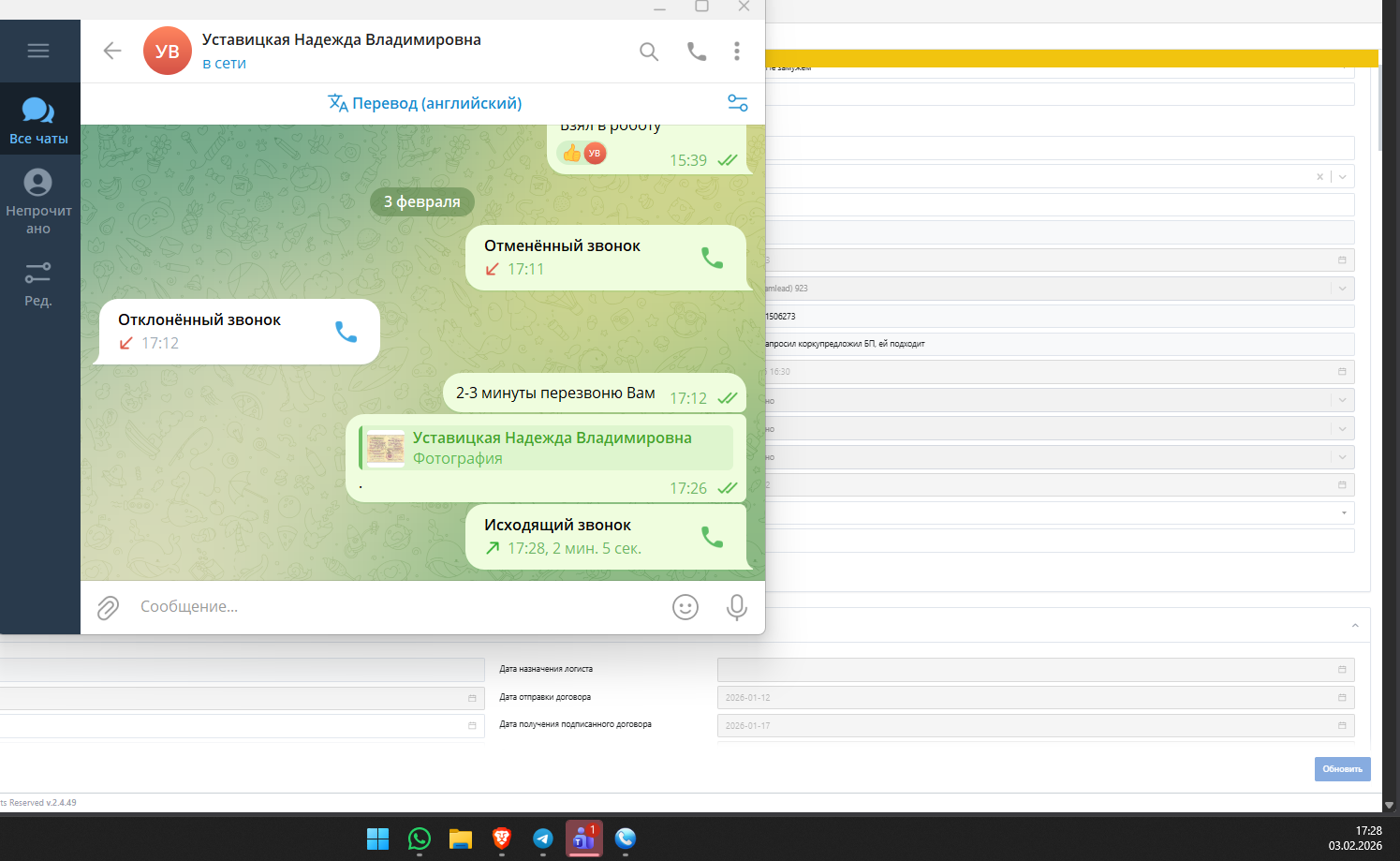Open the emoji picker smiley icon
Viewport: 1400px width, 861px height.
pyautogui.click(x=685, y=607)
